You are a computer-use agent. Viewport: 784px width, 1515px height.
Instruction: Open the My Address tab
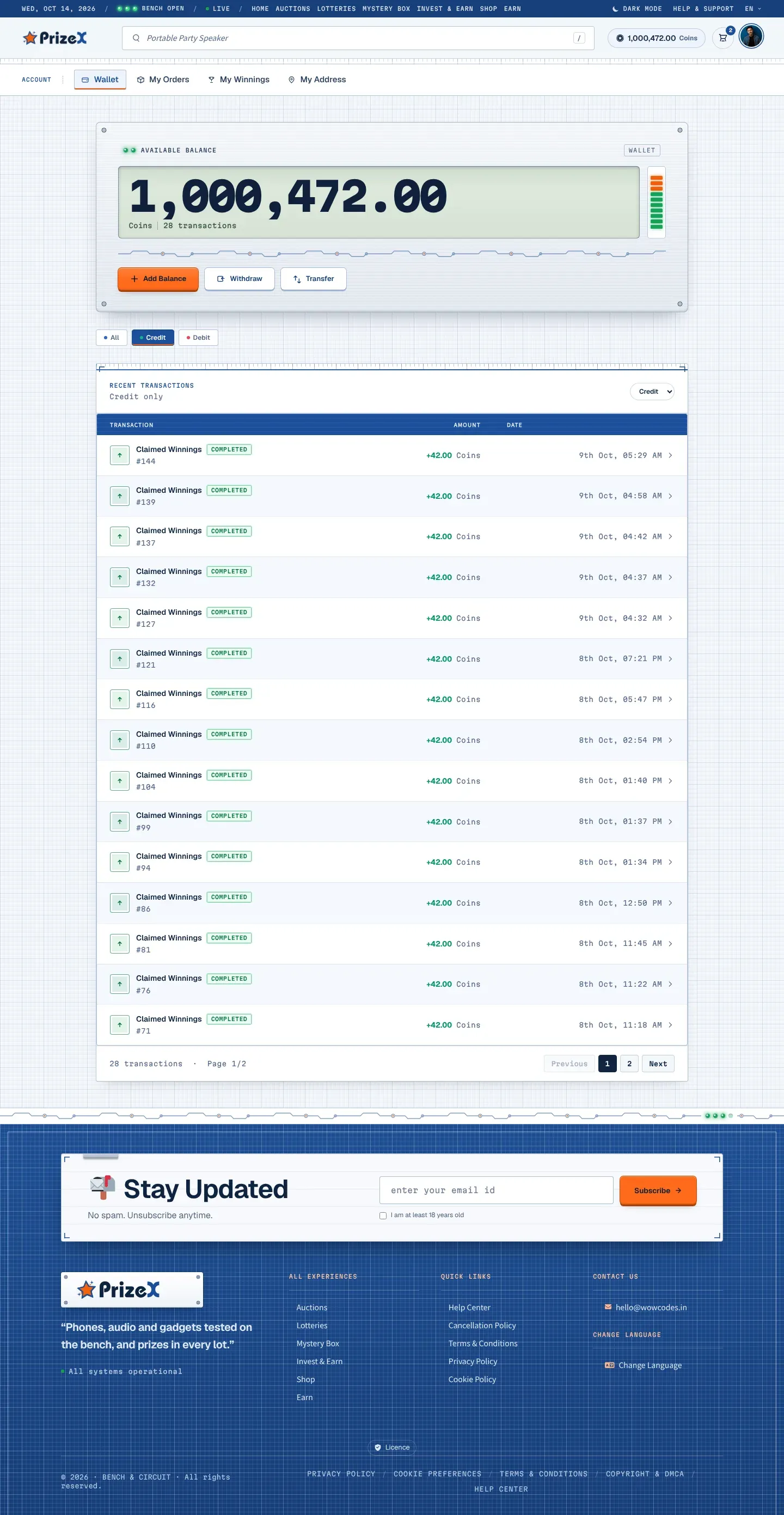click(317, 80)
